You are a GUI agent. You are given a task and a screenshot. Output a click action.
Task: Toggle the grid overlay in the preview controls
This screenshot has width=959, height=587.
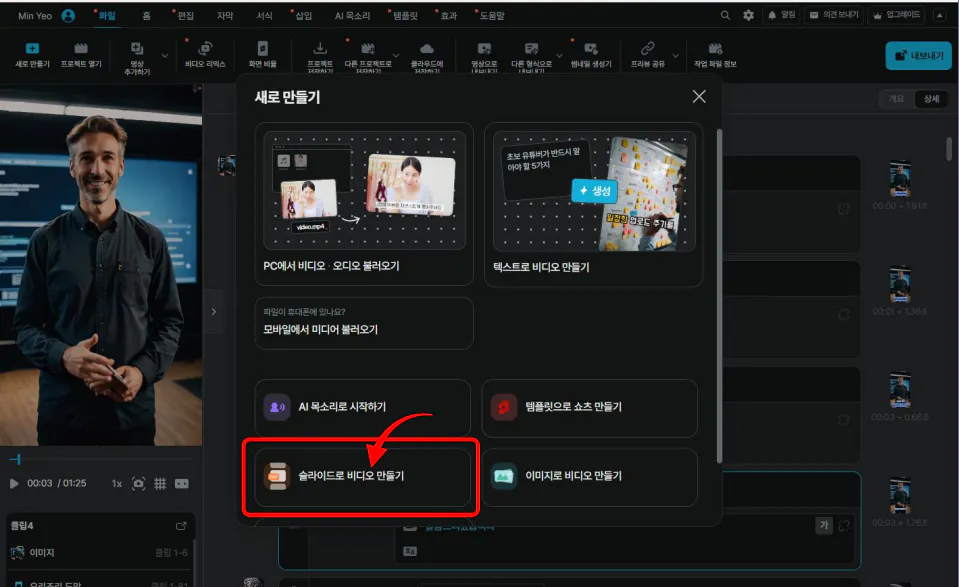click(159, 483)
